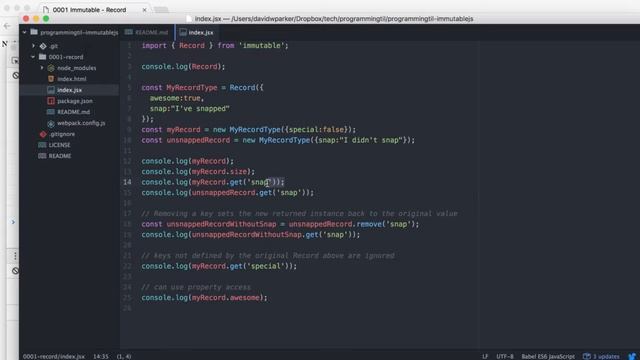Click the file icon beside index.jsx in tree
640x360 pixels.
51,90
